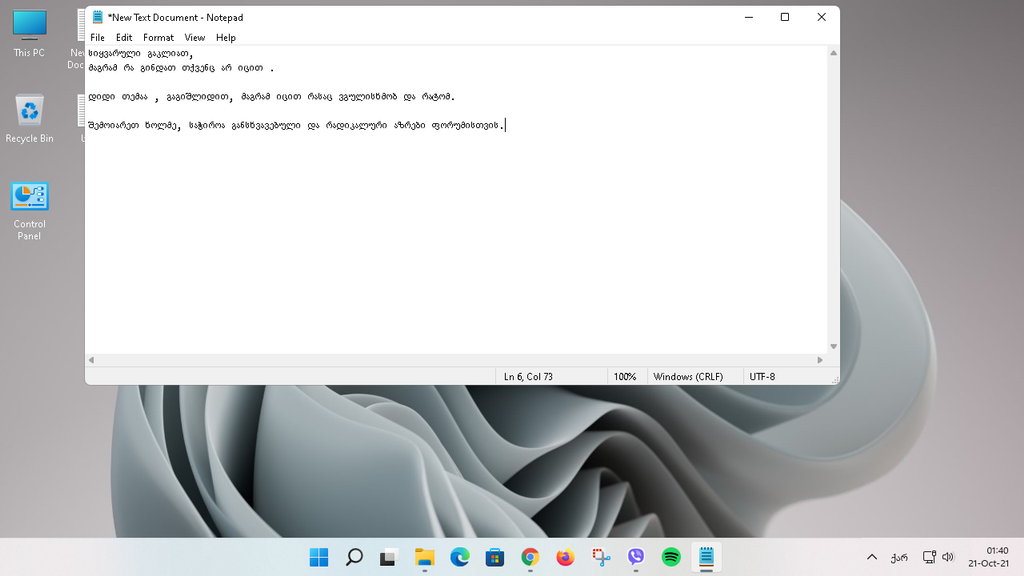
Task: Click the window title '*New Text Document - Notepad'
Action: (x=176, y=18)
